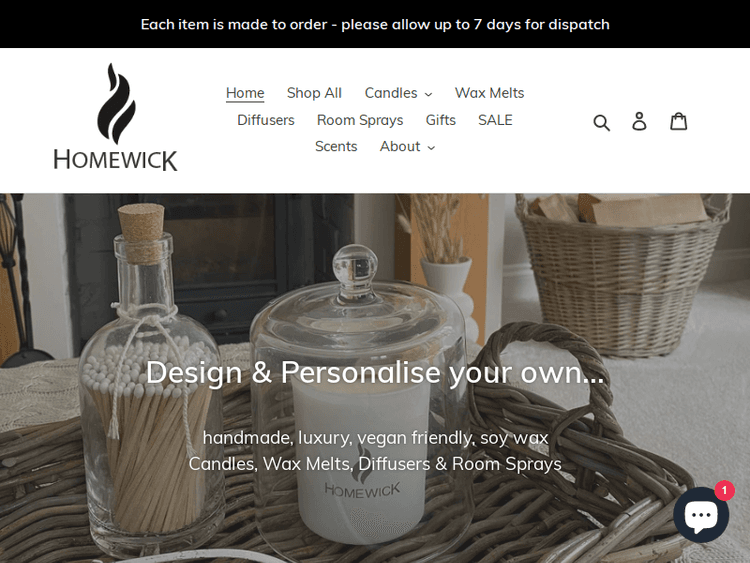Go to the Home menu item
This screenshot has width=750, height=563.
pos(245,93)
